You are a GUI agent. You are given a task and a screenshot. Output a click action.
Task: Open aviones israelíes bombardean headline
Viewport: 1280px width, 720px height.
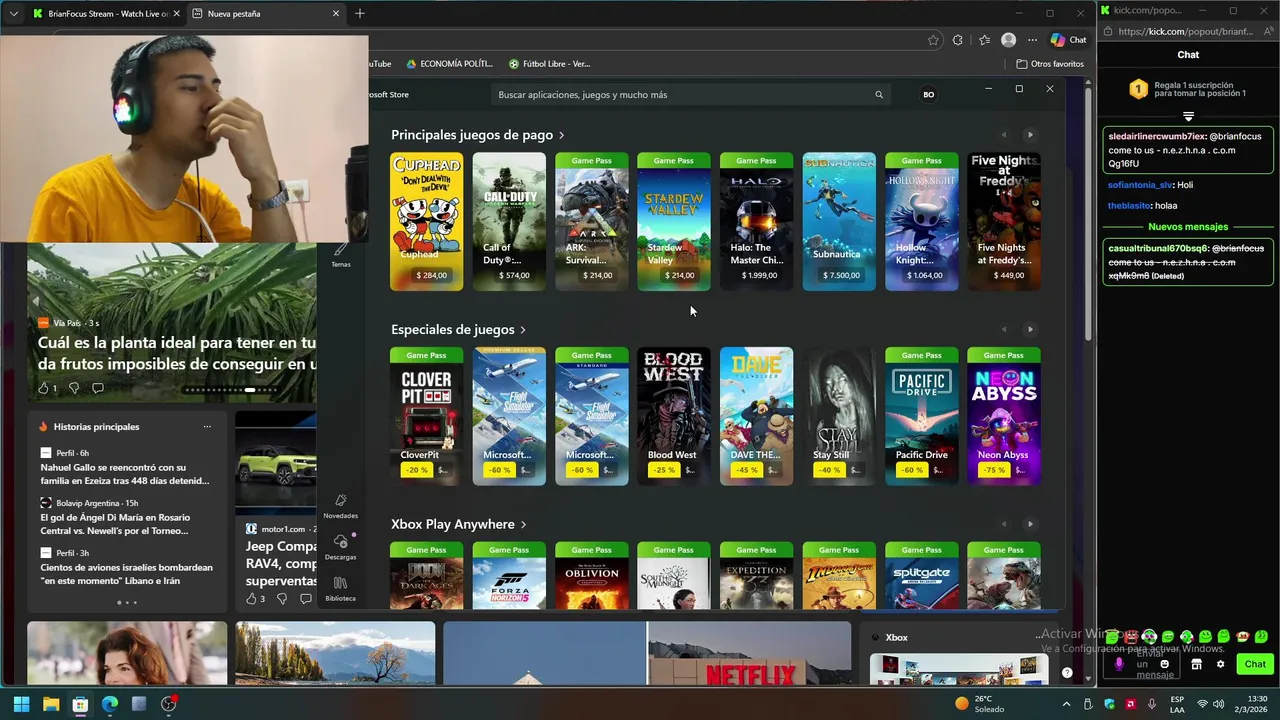[x=127, y=574]
